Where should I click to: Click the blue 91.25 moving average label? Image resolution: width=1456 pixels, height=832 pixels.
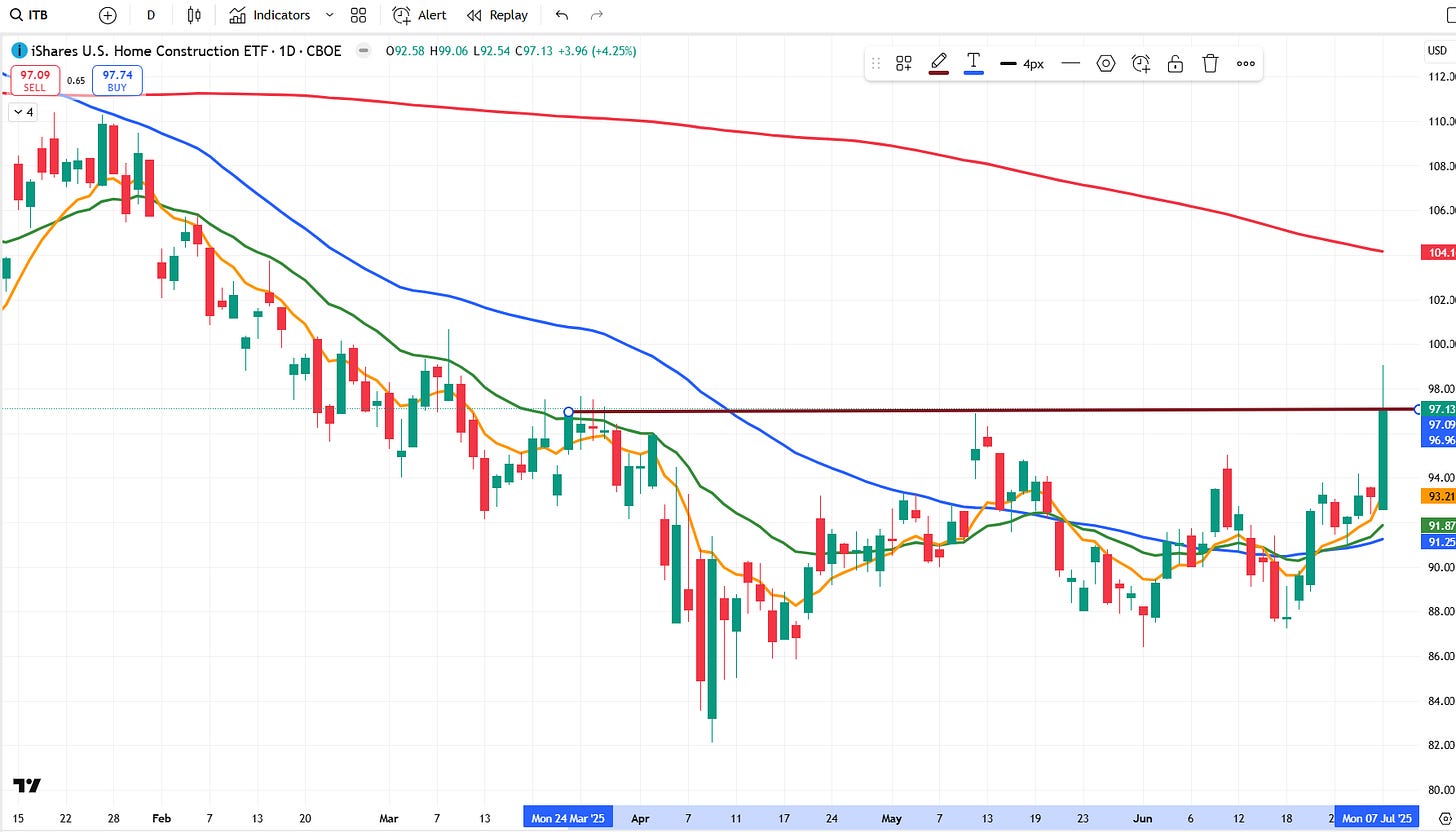tap(1438, 541)
